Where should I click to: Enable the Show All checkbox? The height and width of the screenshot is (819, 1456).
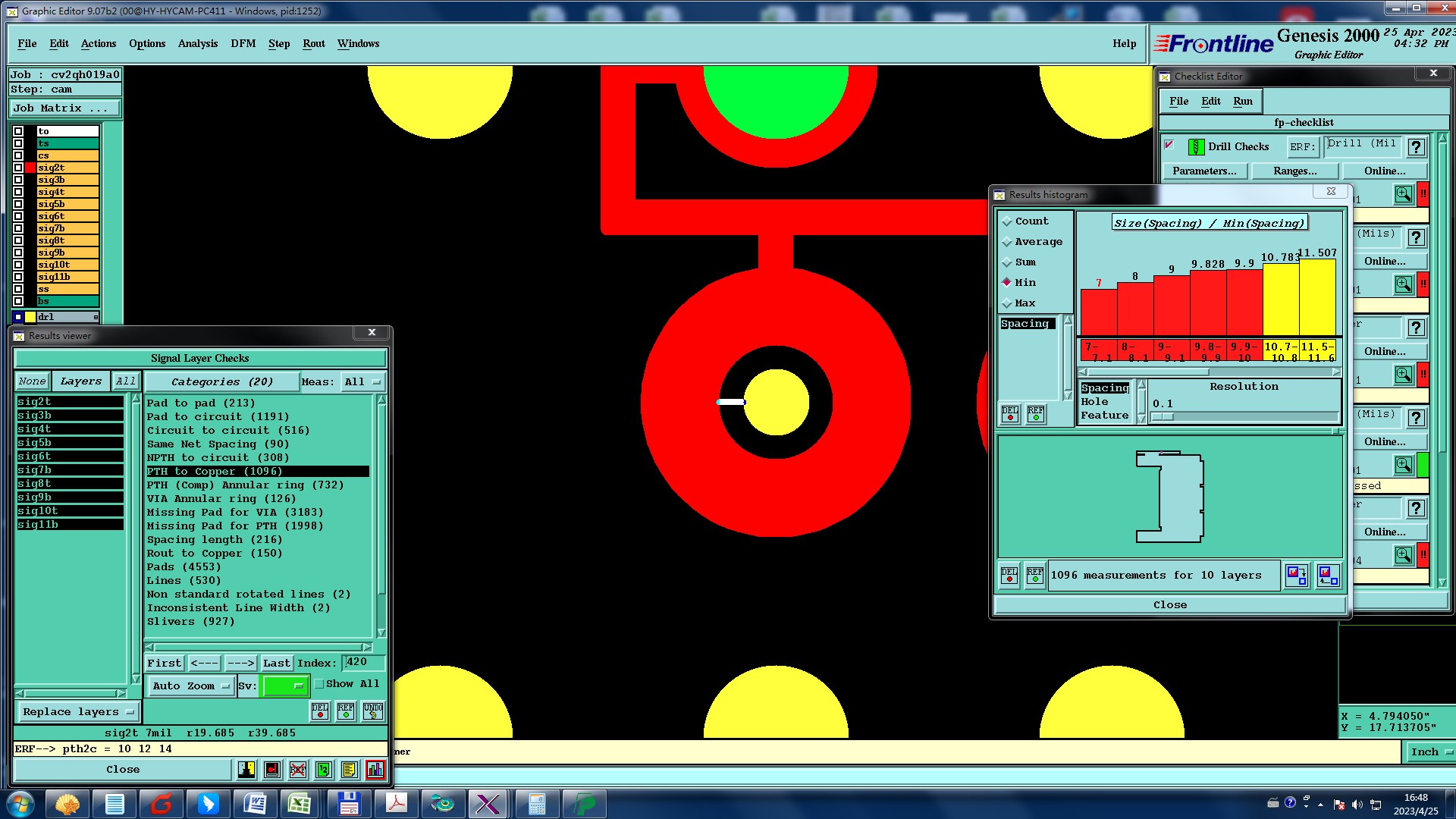pos(319,684)
